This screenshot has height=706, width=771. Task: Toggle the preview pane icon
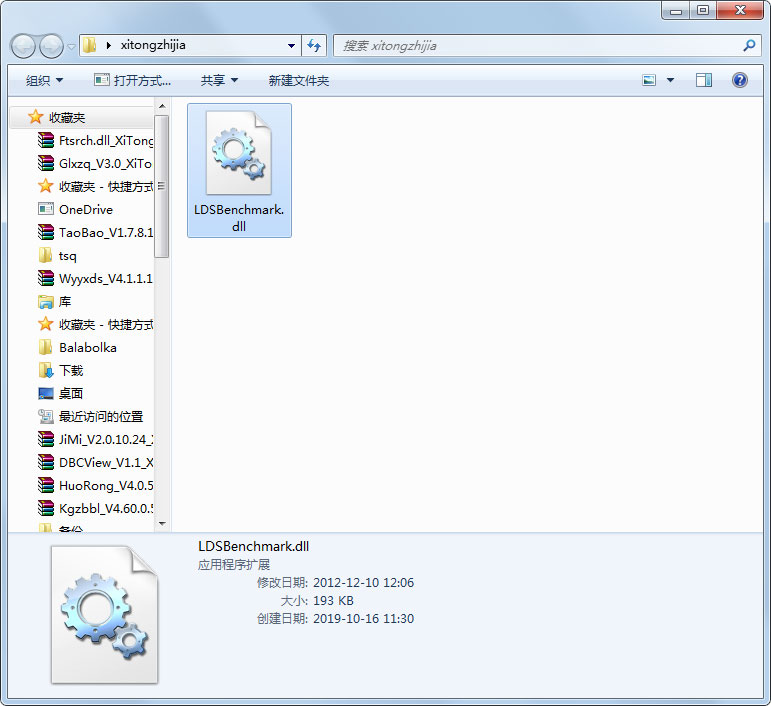click(704, 80)
